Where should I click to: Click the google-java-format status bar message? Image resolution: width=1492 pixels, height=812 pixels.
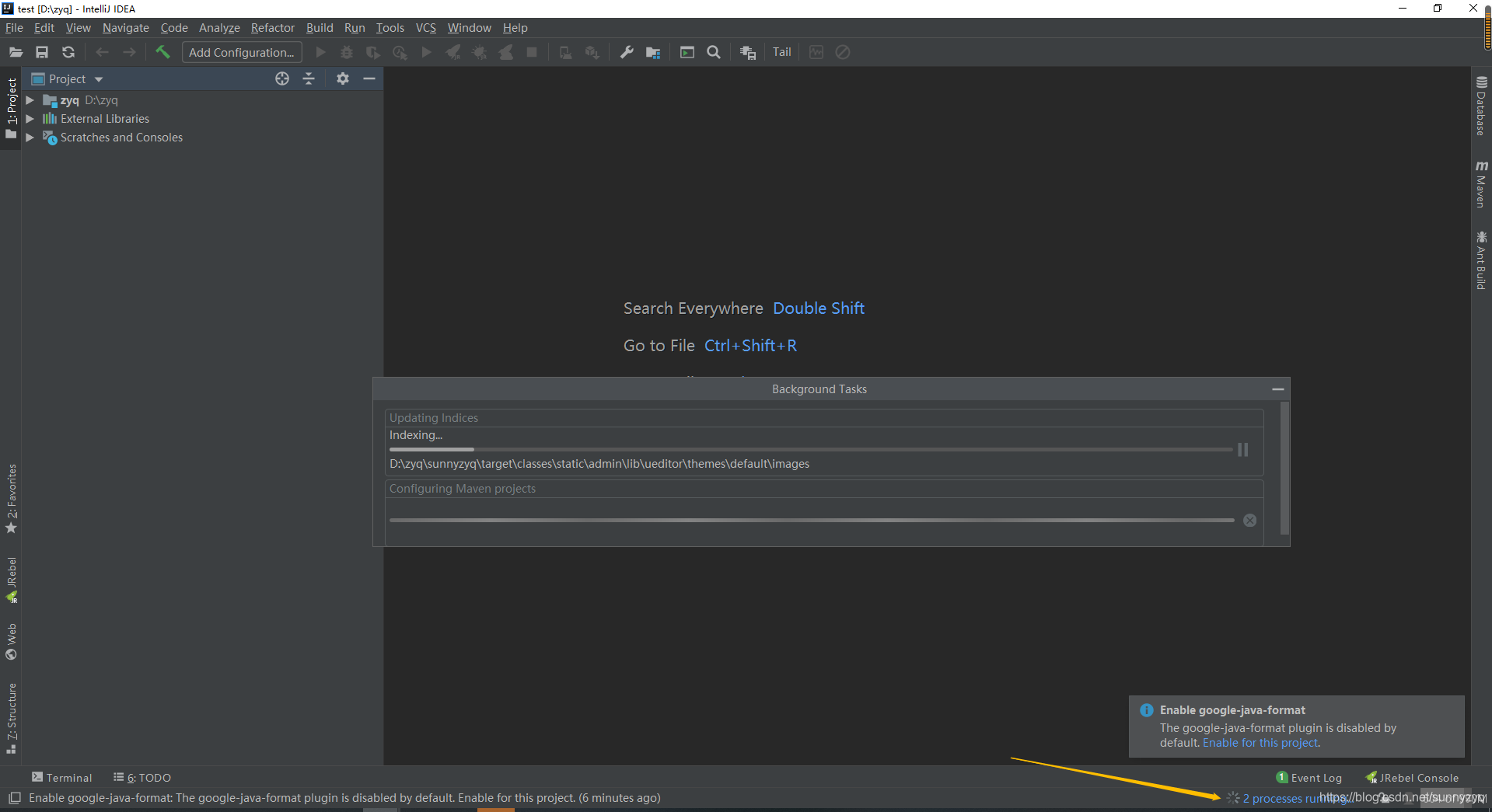[344, 798]
